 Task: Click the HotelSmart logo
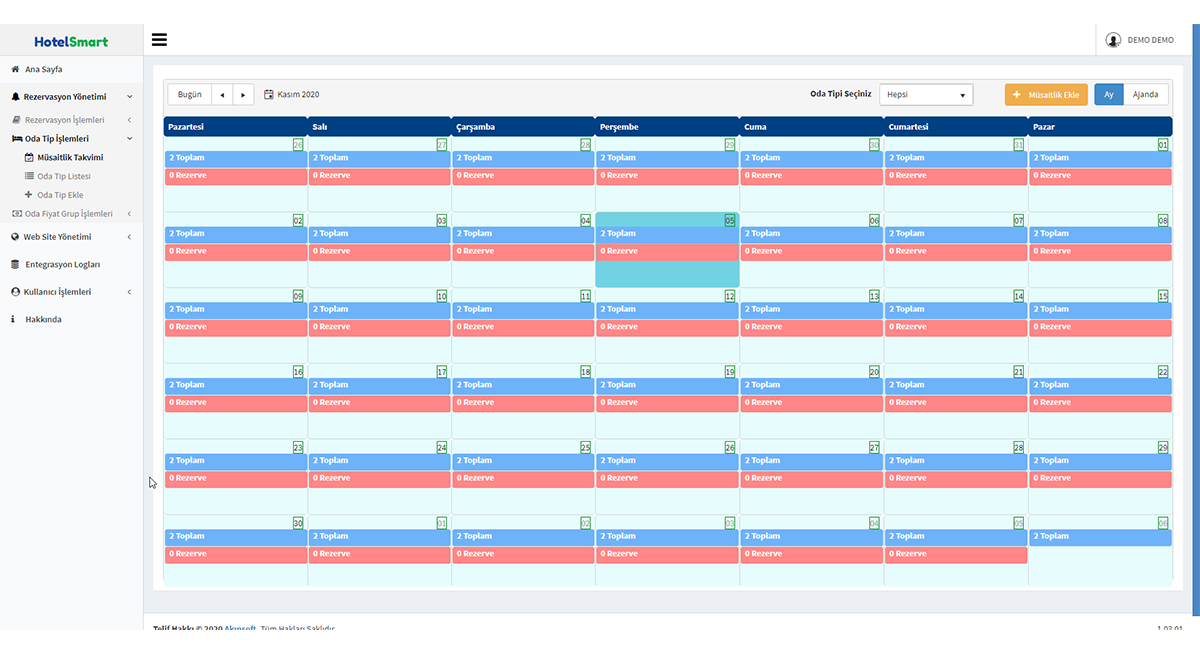(x=71, y=41)
